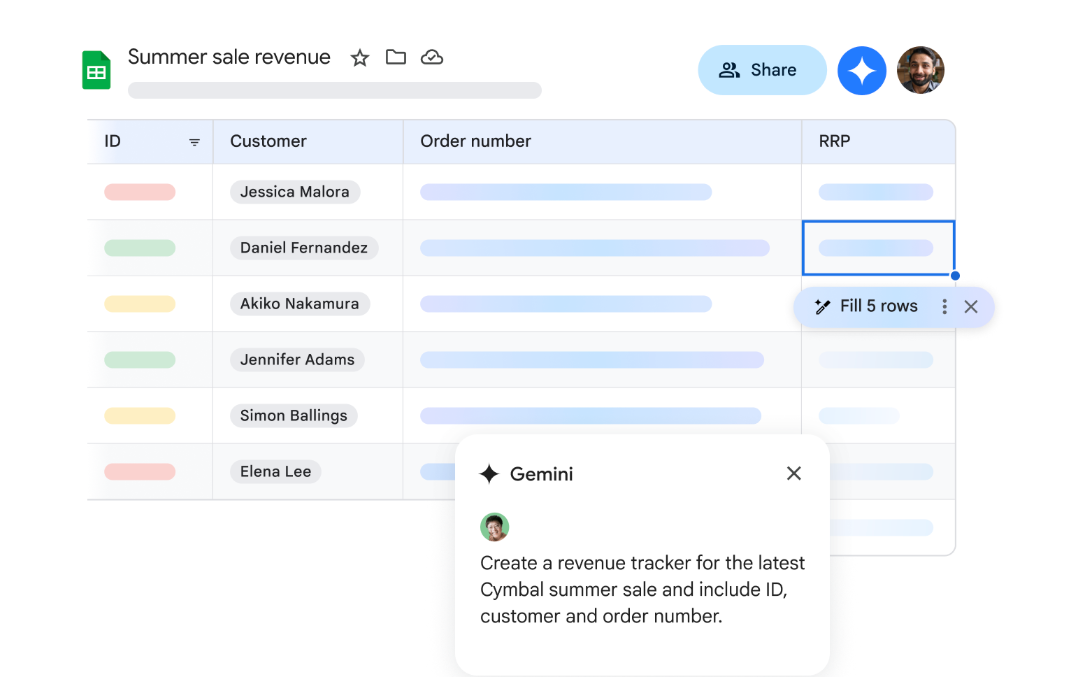This screenshot has width=1073, height=677.
Task: Click the red ID pill in Elena Lee row
Action: pyautogui.click(x=140, y=471)
